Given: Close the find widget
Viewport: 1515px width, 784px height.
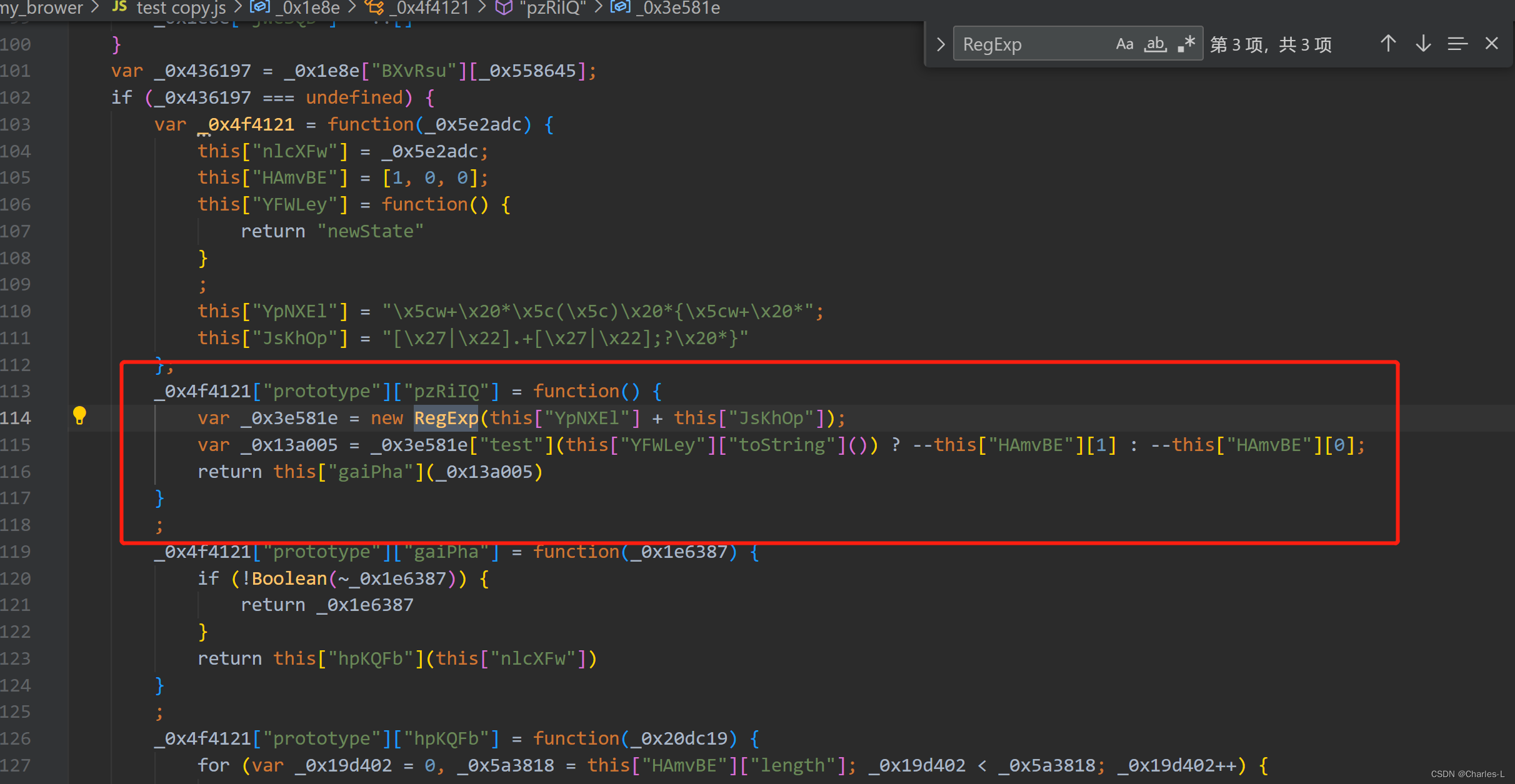Looking at the screenshot, I should pyautogui.click(x=1492, y=44).
